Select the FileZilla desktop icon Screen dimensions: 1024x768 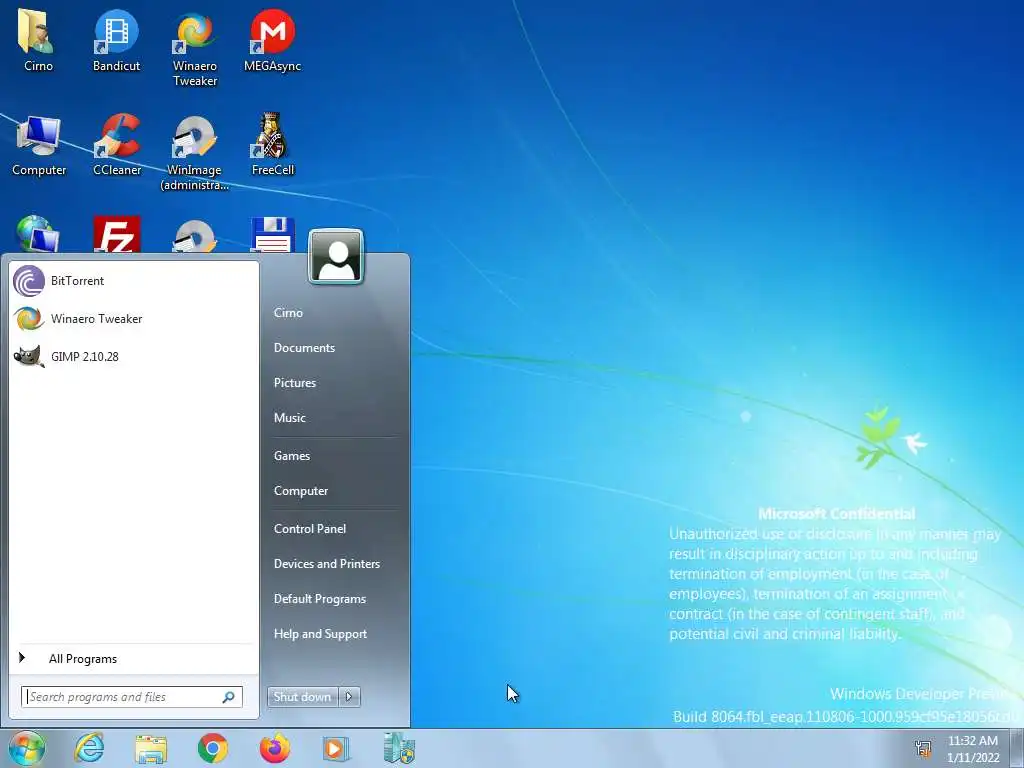click(x=117, y=234)
